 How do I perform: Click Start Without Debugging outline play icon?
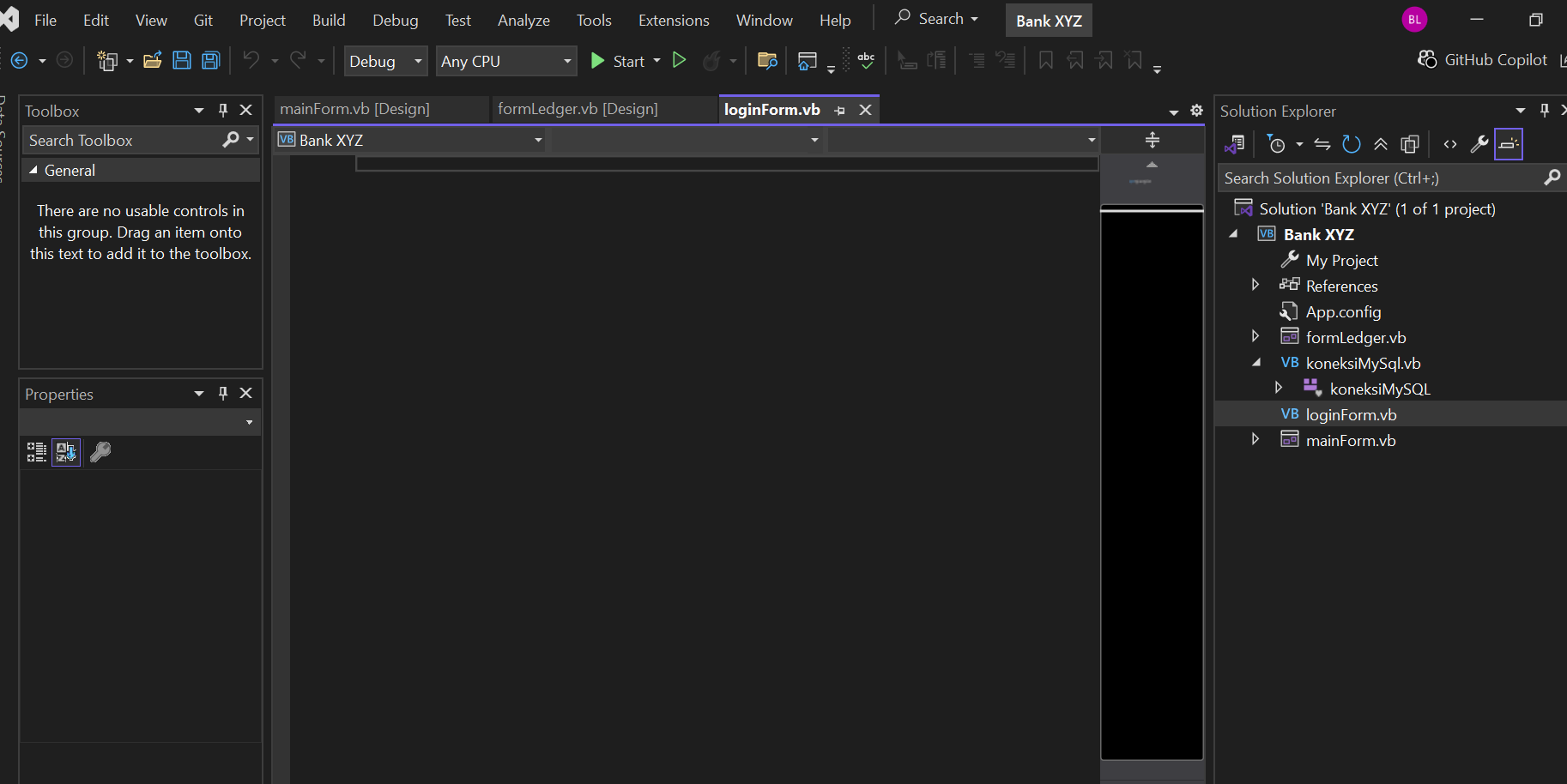tap(679, 60)
